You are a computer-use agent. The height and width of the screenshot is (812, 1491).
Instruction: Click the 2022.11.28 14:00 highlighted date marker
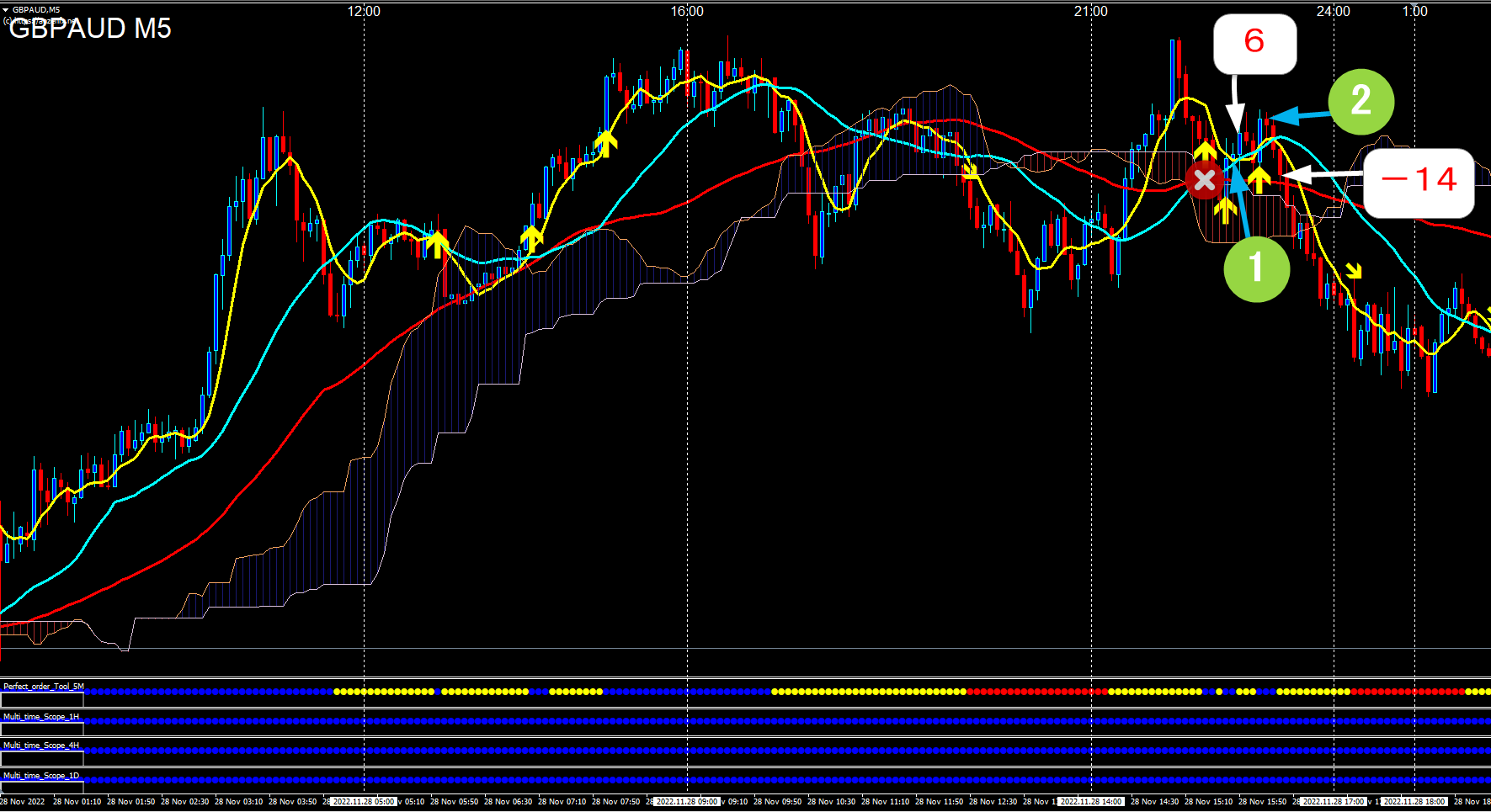1091,802
